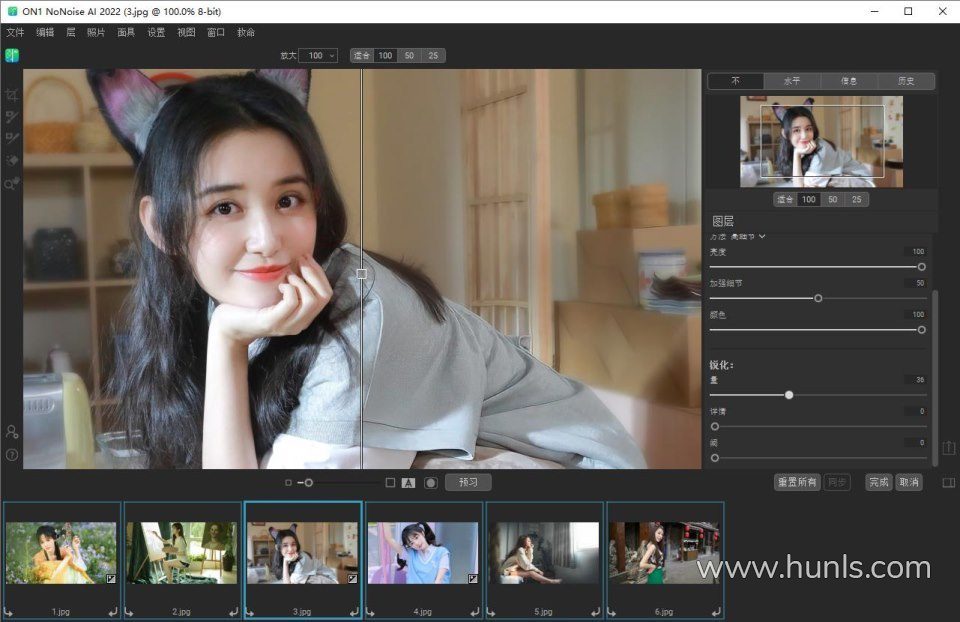960x622 pixels.
Task: Click the 完成 done button
Action: coord(879,482)
